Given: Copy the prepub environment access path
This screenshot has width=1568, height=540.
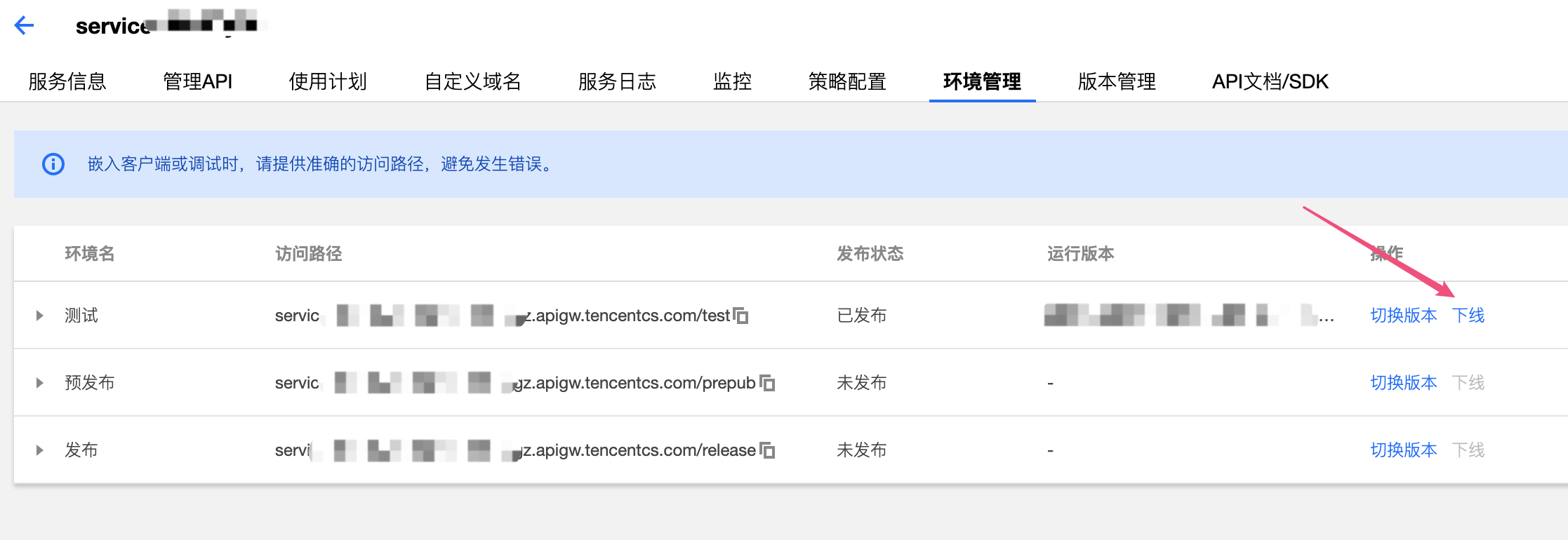Looking at the screenshot, I should (x=767, y=383).
